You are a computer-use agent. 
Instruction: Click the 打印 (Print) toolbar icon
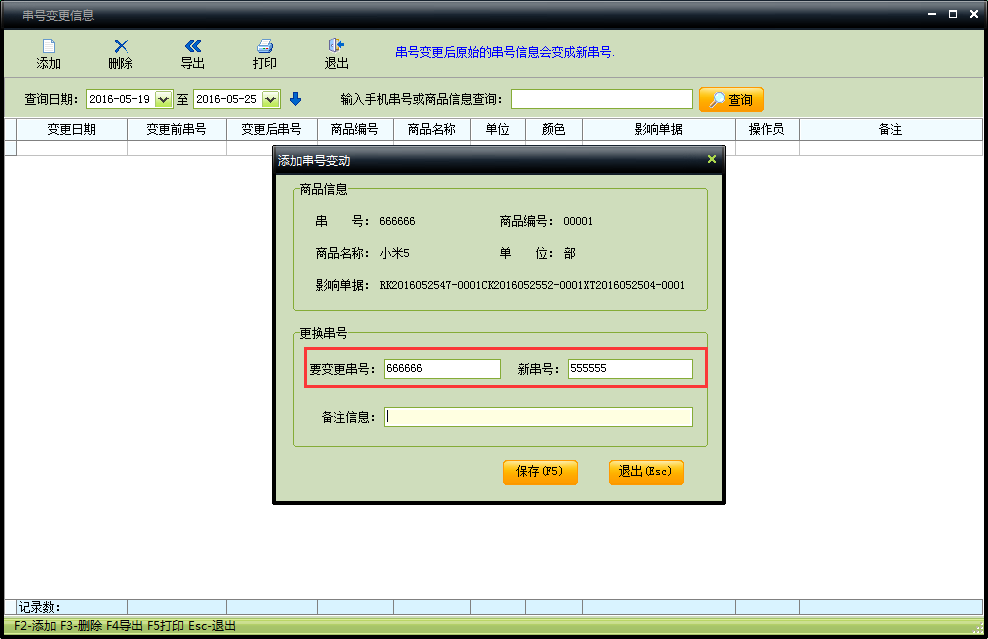pos(265,54)
